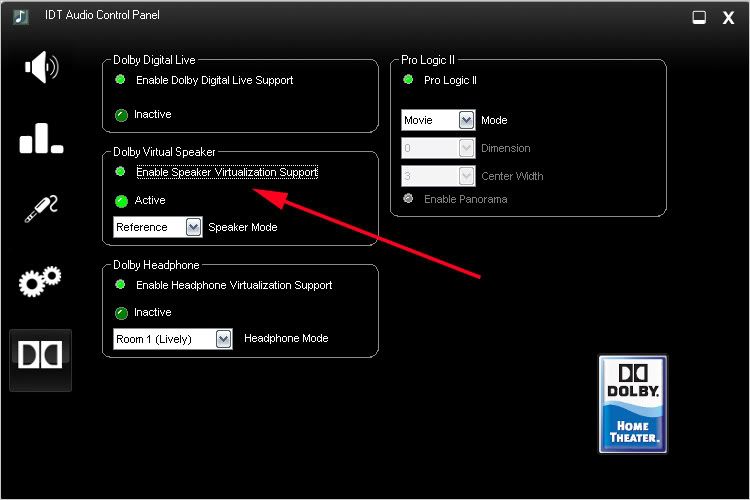The width and height of the screenshot is (750, 500).
Task: Click Dolby Digital Live Inactive status light
Action: (121, 115)
